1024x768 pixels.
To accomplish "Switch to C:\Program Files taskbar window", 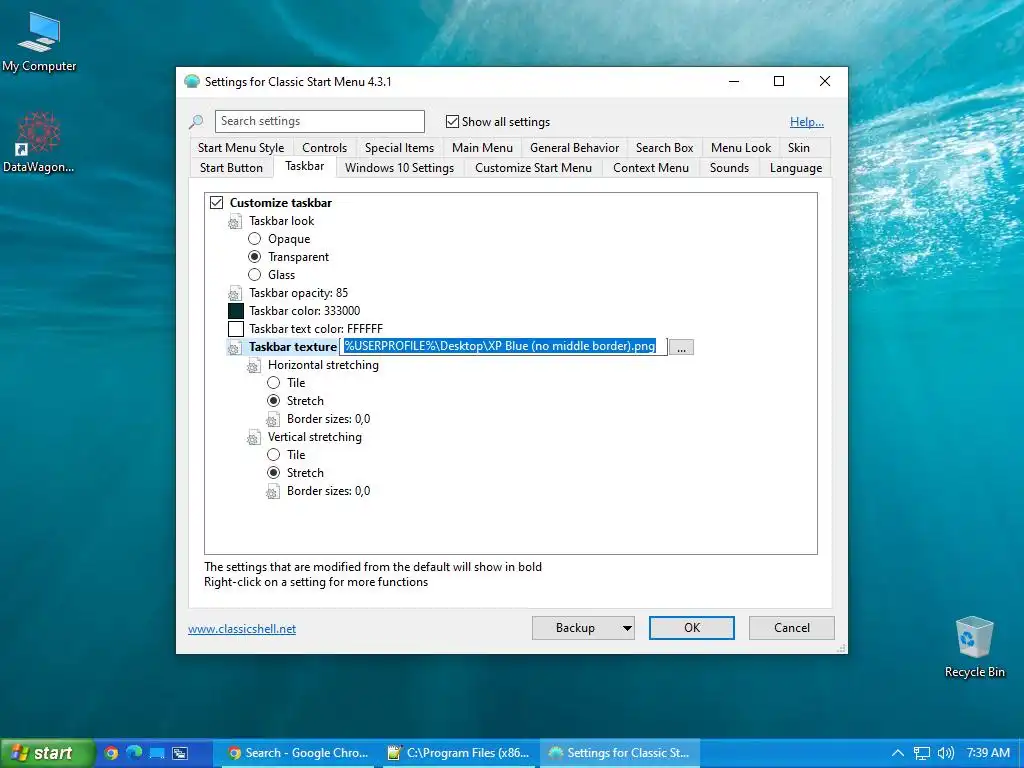I will (459, 753).
